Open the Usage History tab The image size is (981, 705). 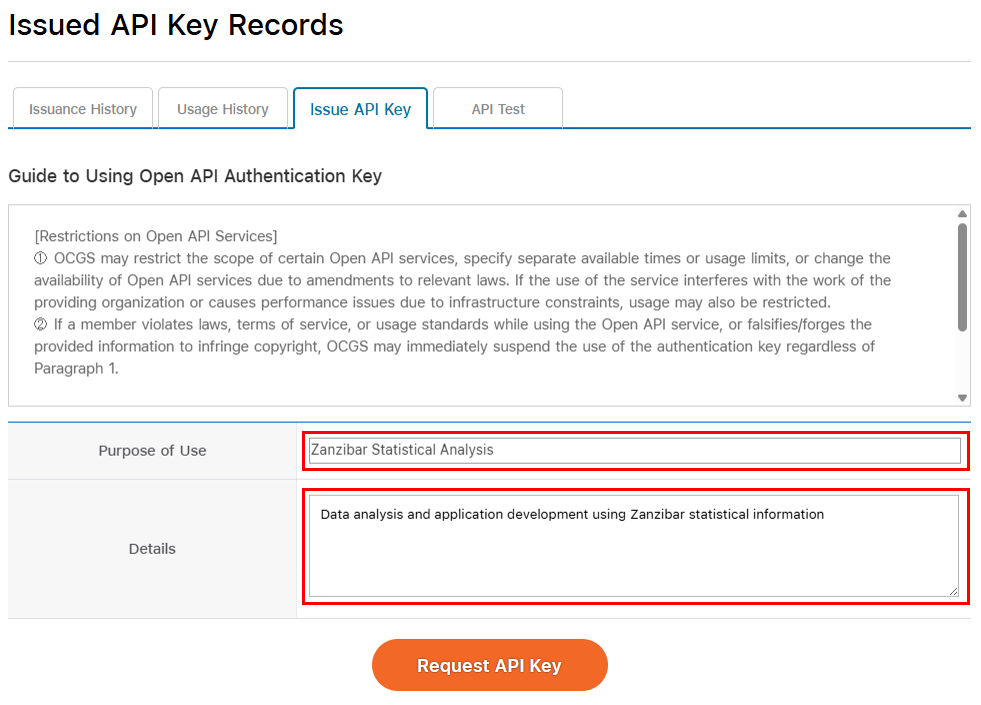(223, 108)
